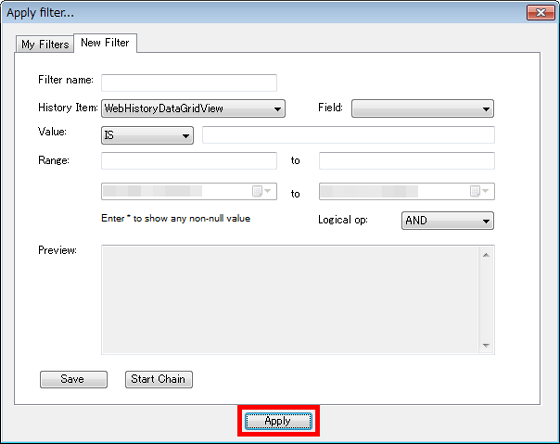Click the Range end input field
560x444 pixels.
407,161
